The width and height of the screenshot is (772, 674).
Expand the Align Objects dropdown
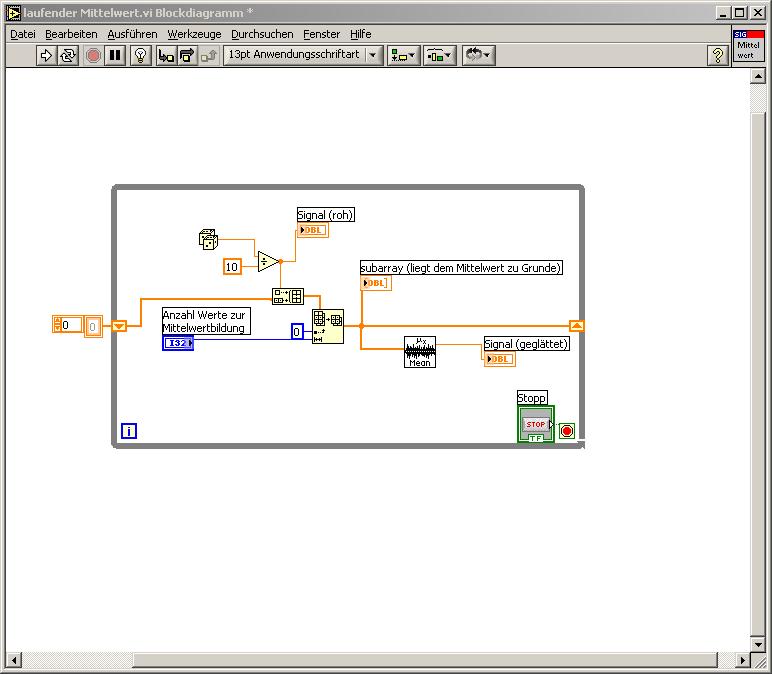pos(403,55)
